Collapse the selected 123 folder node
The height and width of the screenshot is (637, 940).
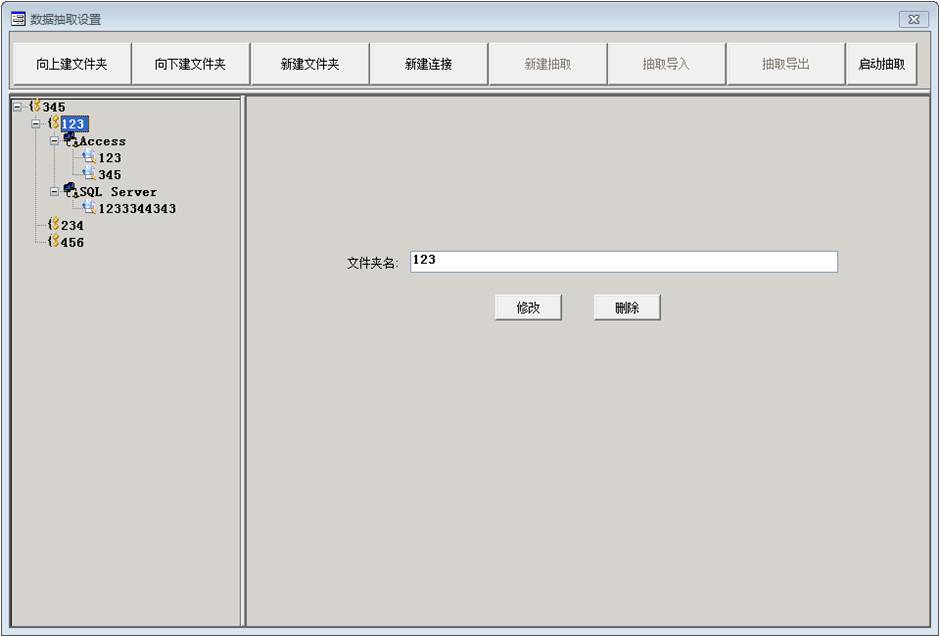(x=36, y=124)
